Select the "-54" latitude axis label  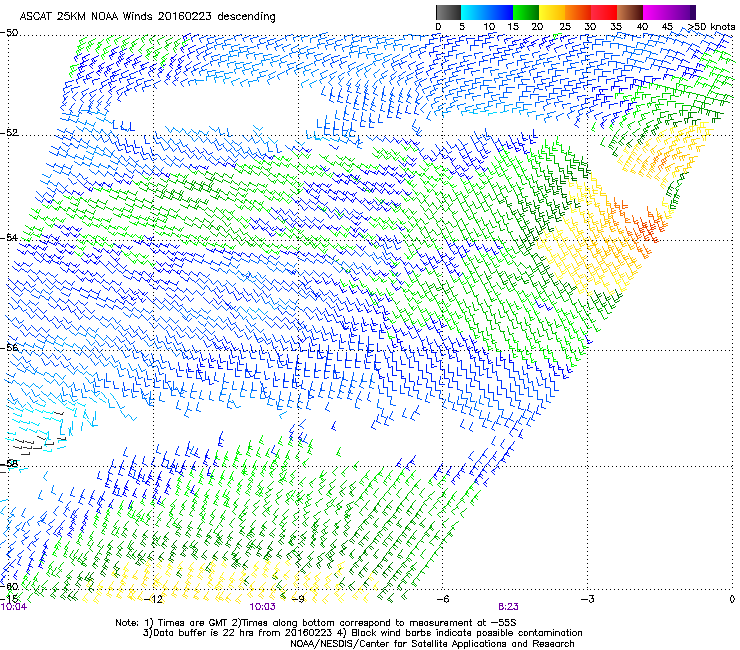[x=9, y=237]
